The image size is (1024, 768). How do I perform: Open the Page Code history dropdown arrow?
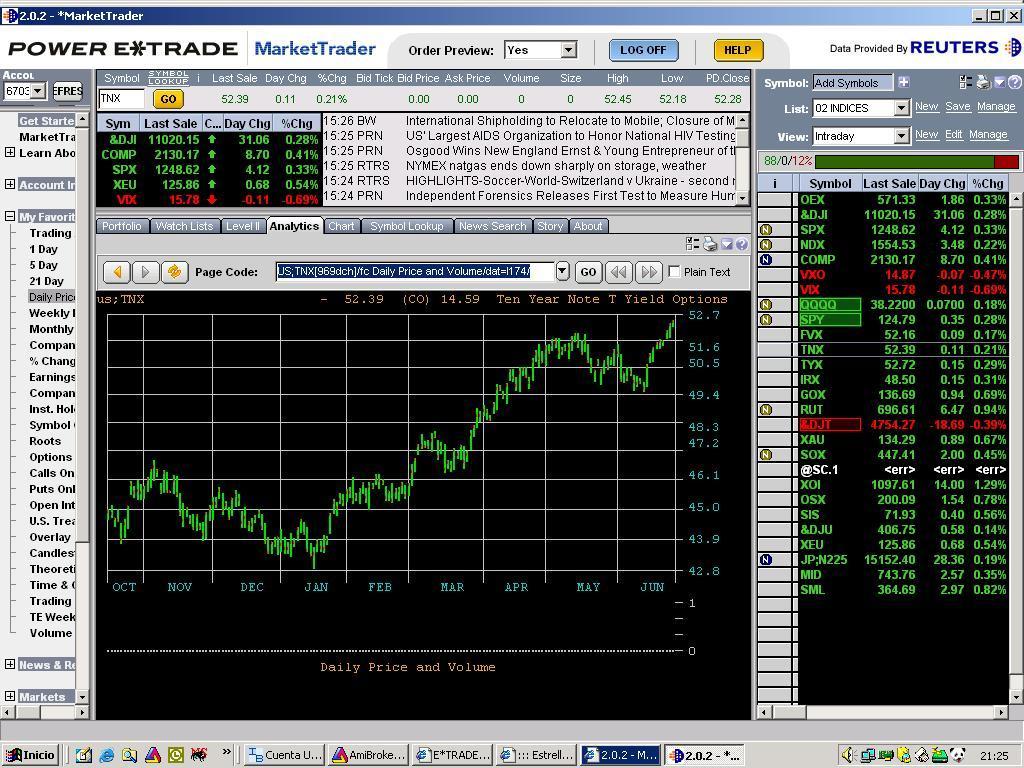tap(562, 272)
